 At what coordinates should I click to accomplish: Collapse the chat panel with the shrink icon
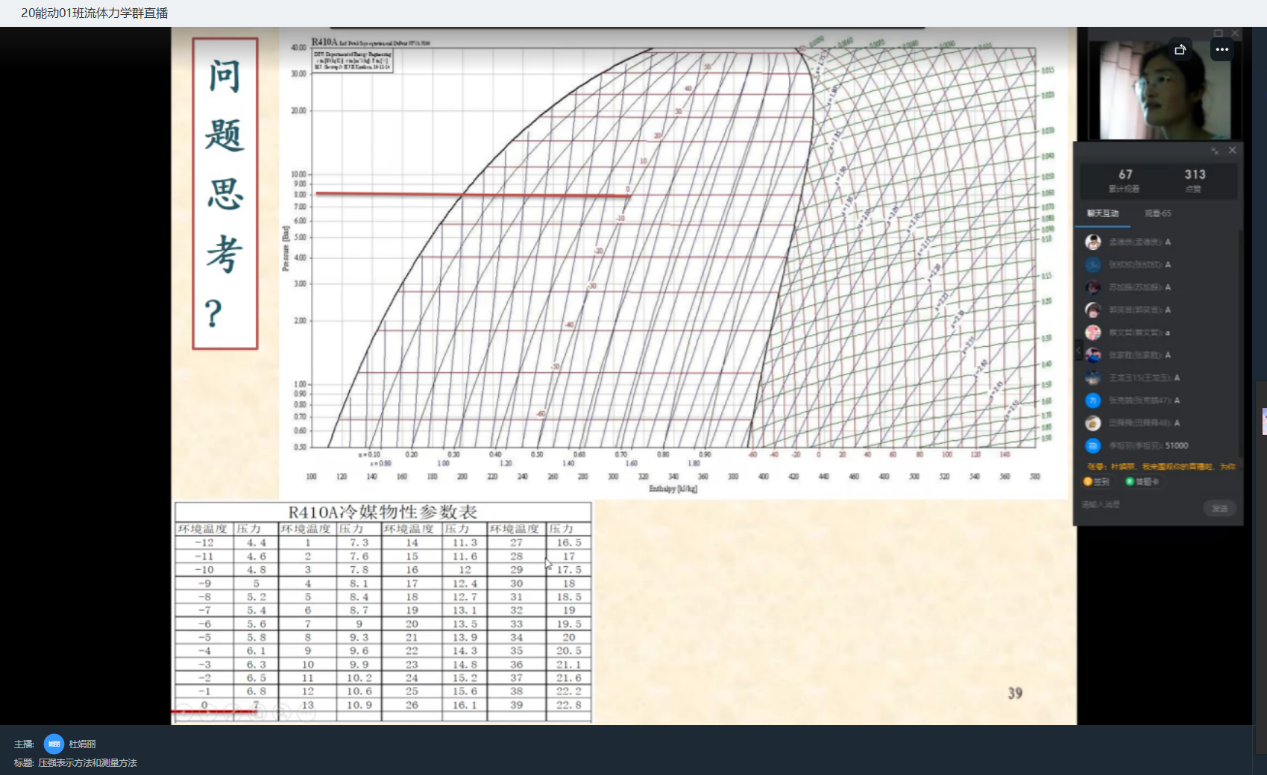1215,150
